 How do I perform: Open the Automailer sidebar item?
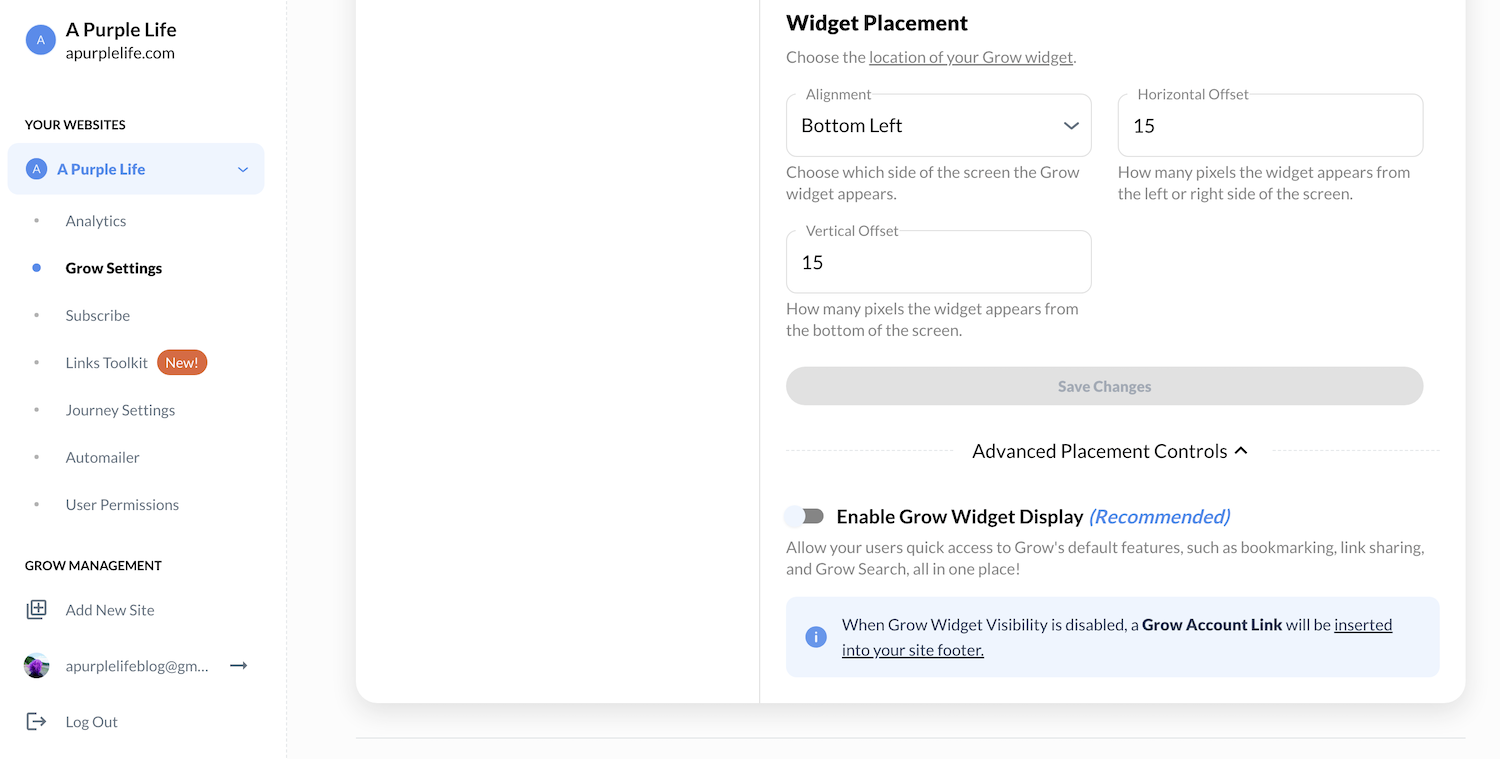(102, 457)
